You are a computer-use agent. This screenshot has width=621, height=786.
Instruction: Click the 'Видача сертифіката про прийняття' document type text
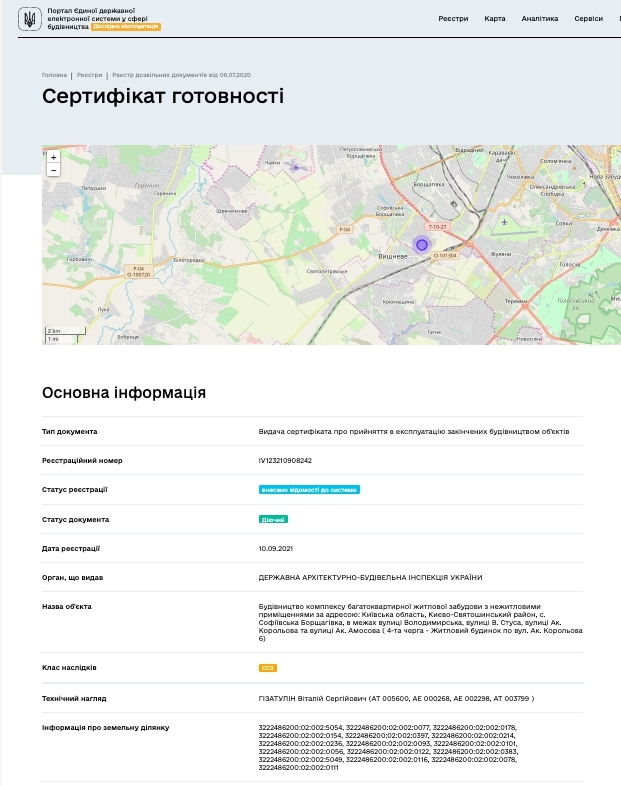414,432
